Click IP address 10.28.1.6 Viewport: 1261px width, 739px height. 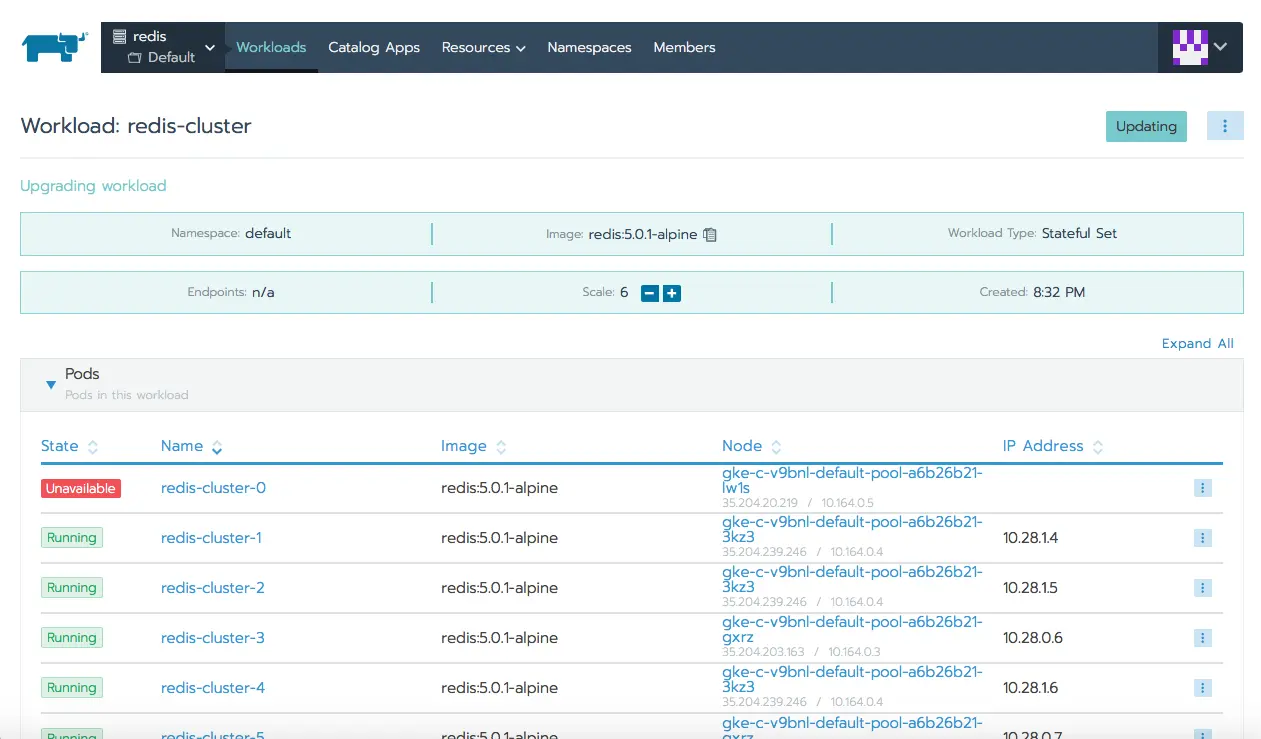(1030, 688)
